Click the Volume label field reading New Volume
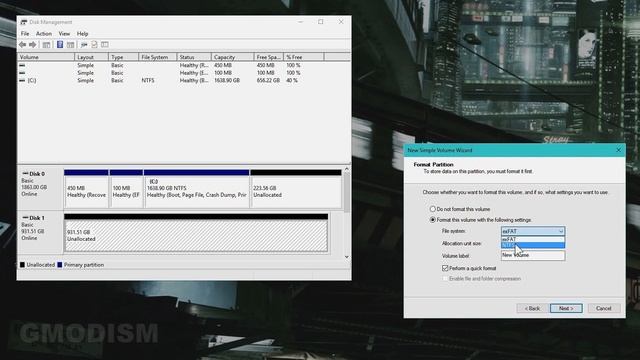640x360 pixels. (x=533, y=256)
